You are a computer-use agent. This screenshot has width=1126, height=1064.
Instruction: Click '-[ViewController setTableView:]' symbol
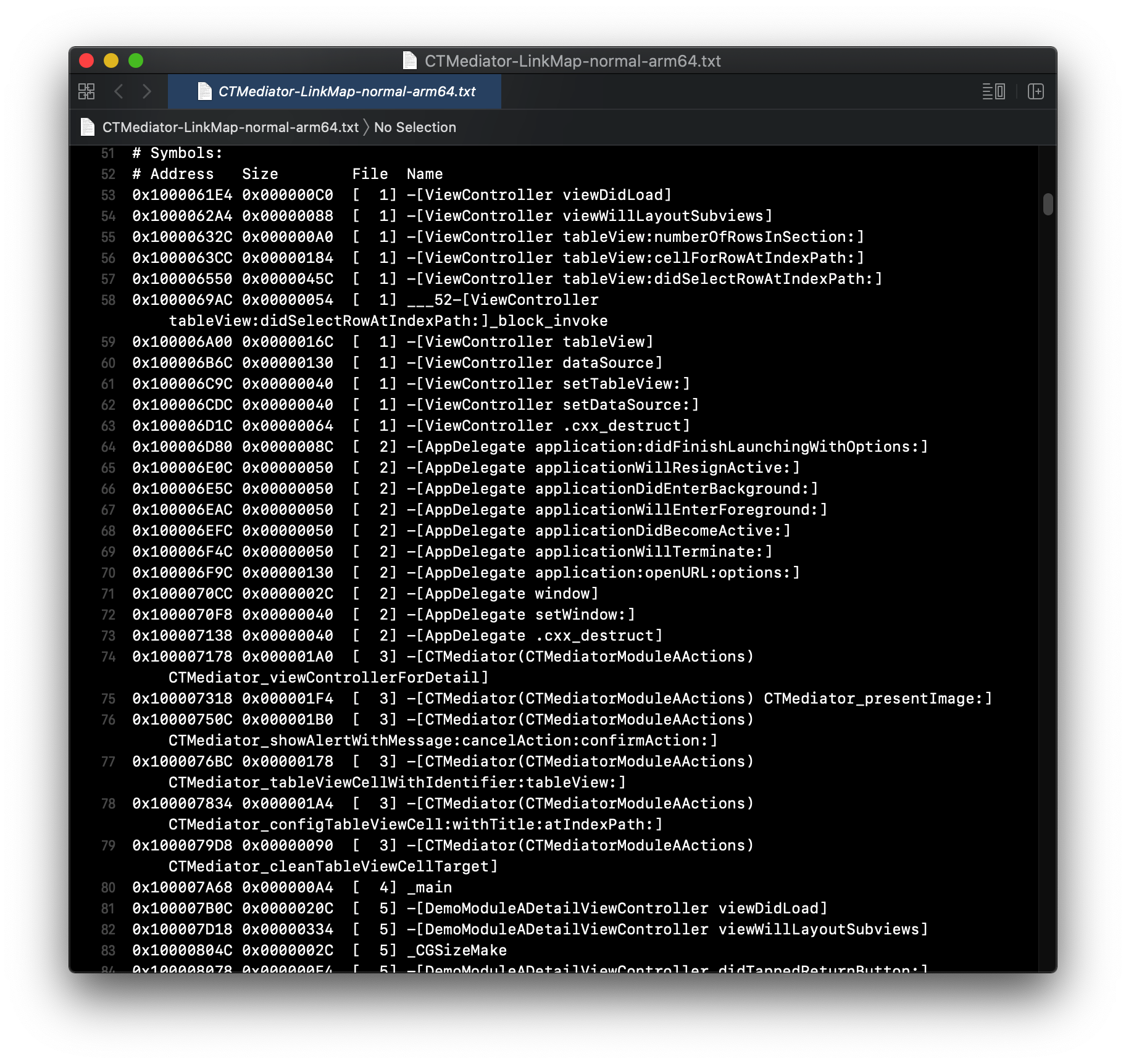548,384
